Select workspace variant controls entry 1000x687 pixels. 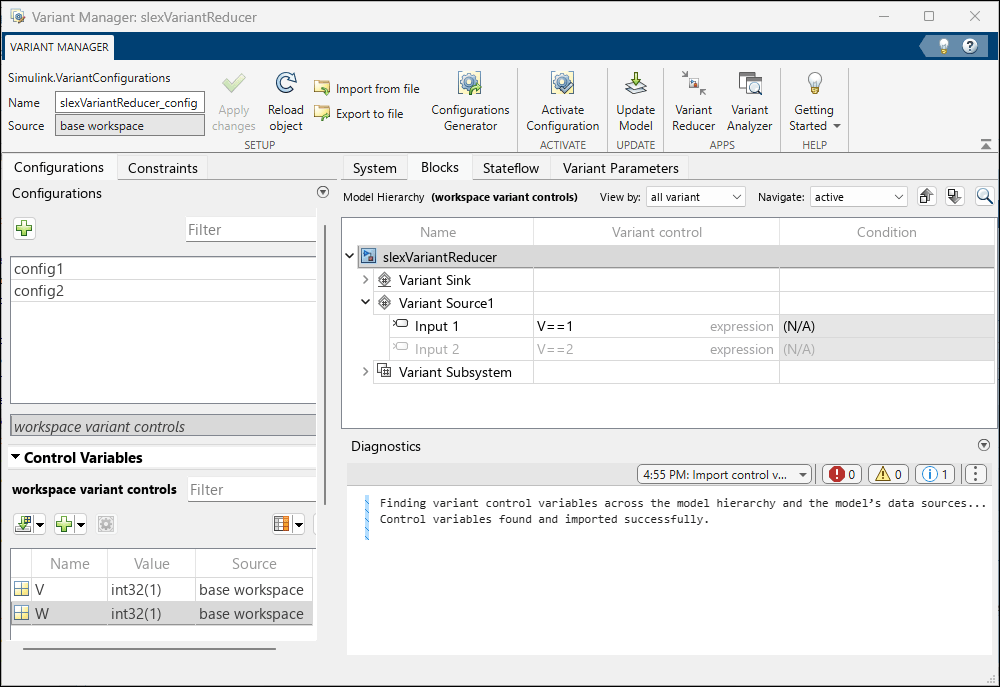163,426
